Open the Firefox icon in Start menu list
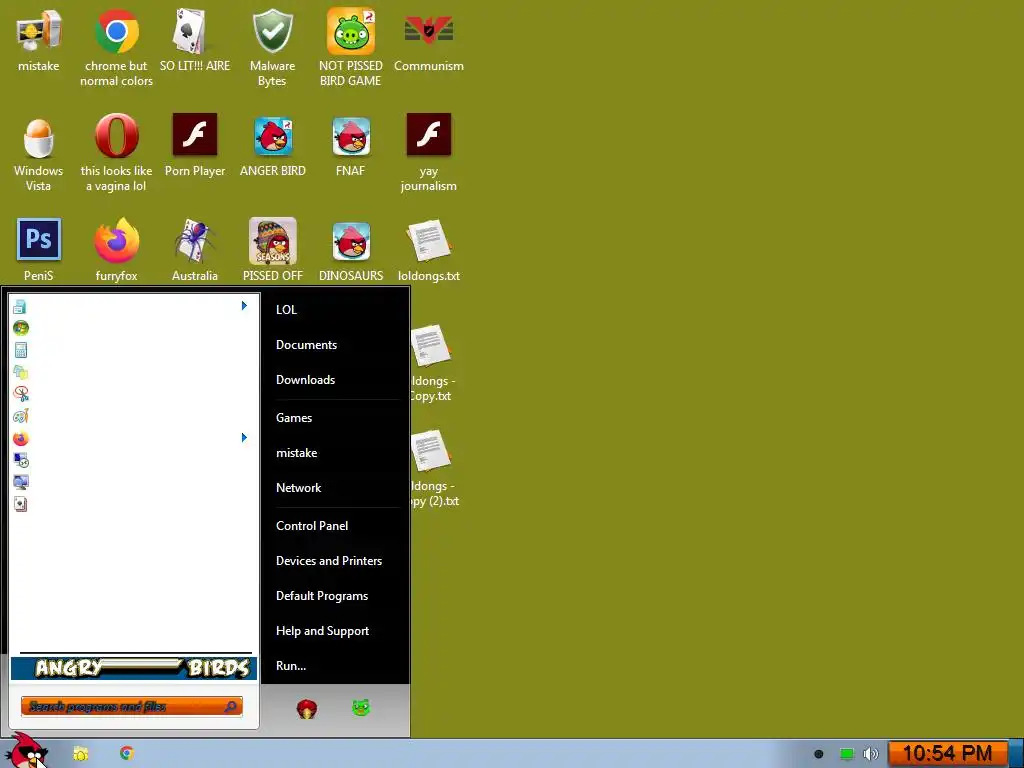 coord(20,438)
